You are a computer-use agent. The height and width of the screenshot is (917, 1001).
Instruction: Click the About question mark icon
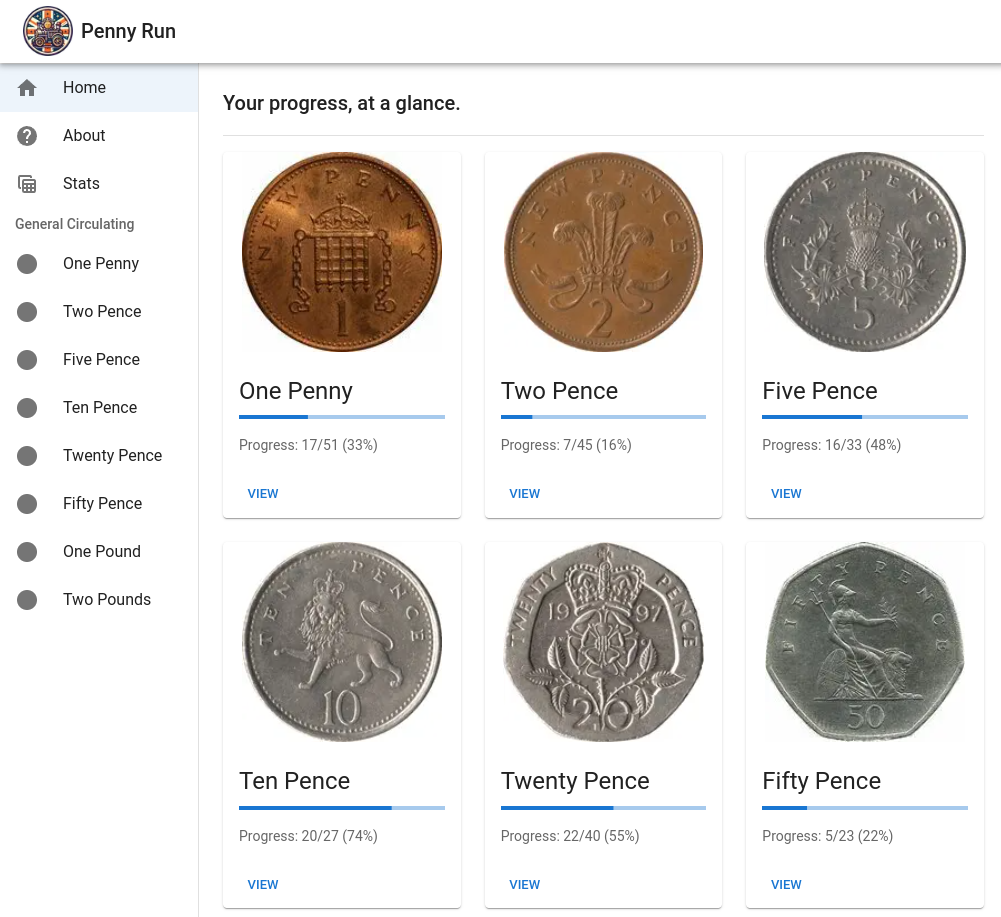click(x=27, y=135)
